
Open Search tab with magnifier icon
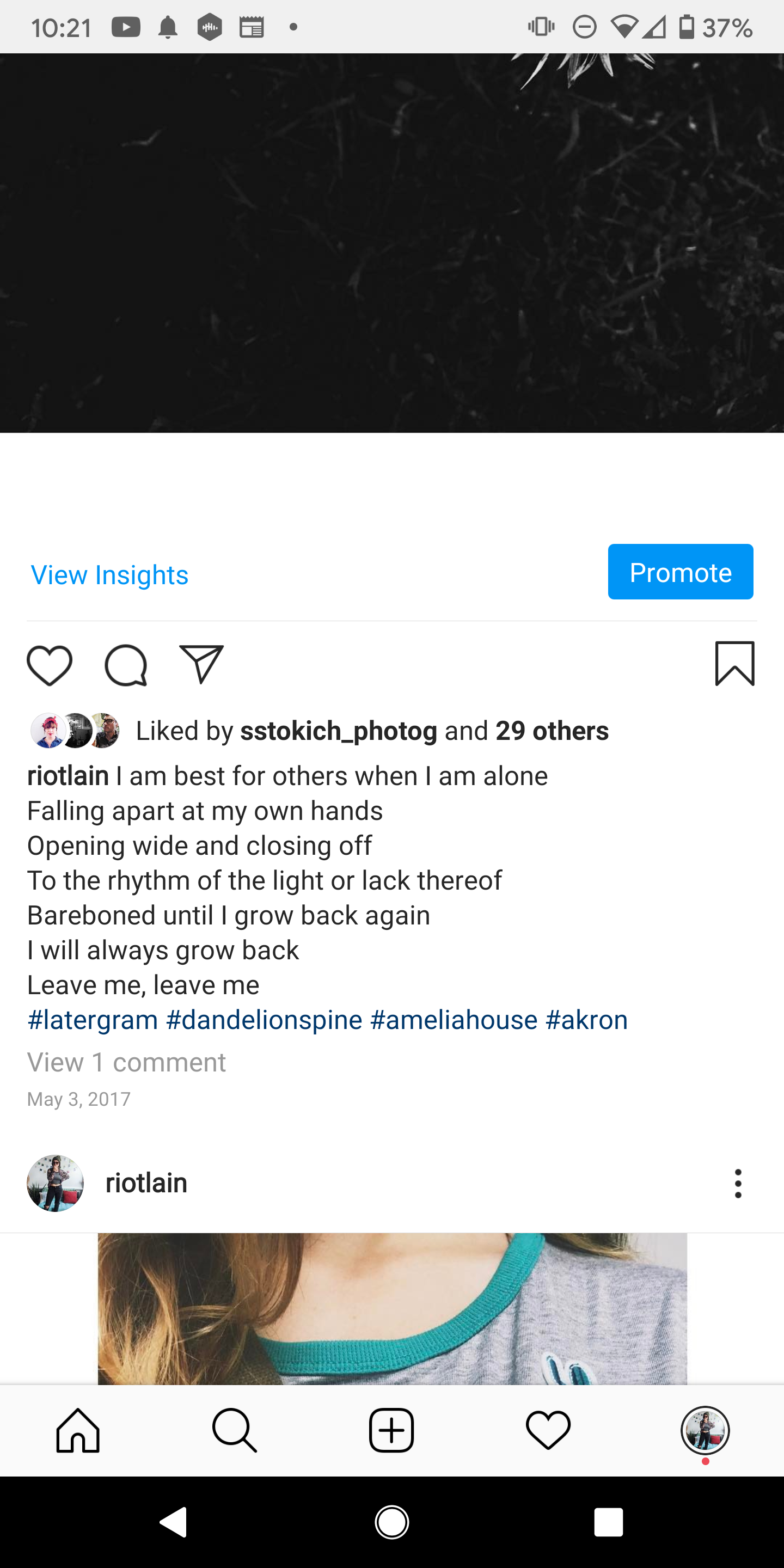click(234, 1430)
